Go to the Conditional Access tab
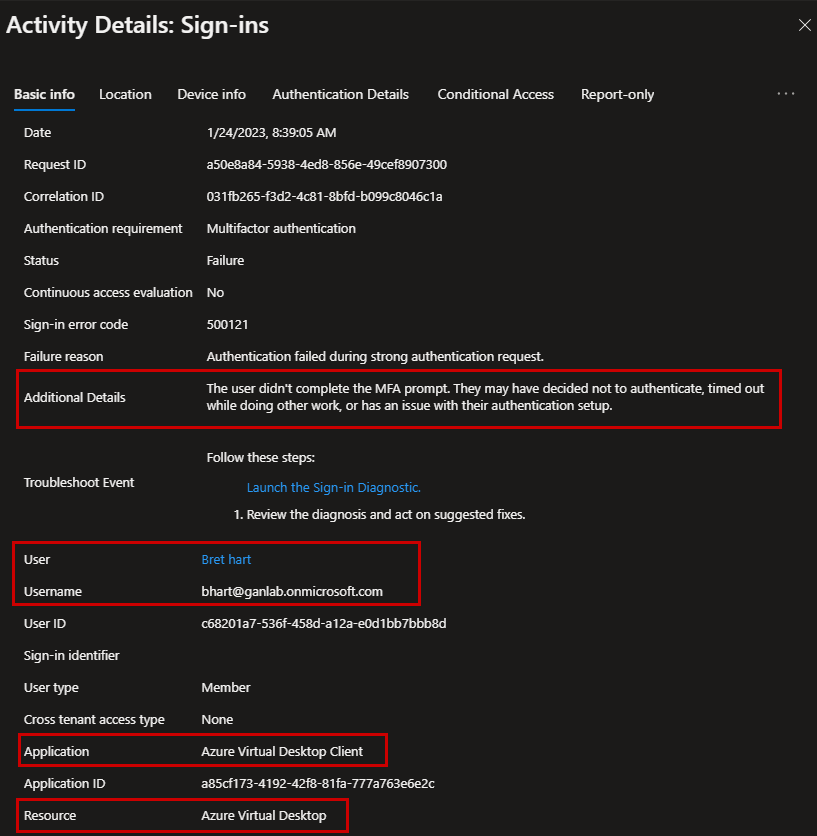Viewport: 817px width, 836px height. pos(495,94)
